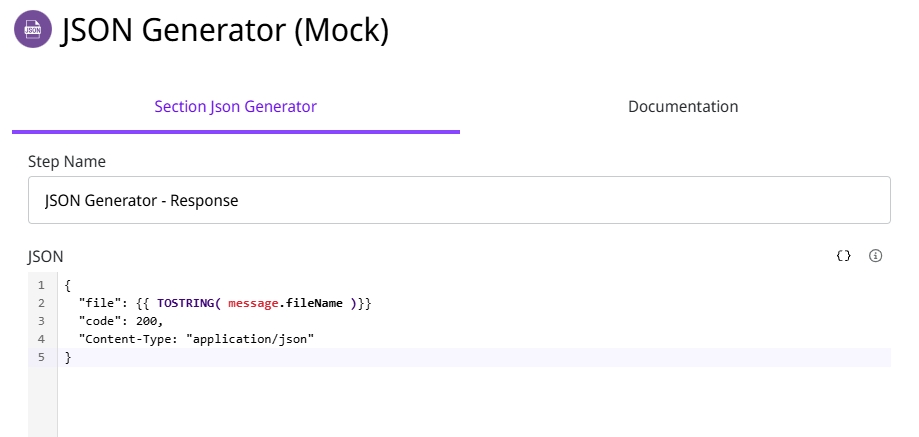
Task: Click line number 2 in the gutter
Action: [x=41, y=303]
